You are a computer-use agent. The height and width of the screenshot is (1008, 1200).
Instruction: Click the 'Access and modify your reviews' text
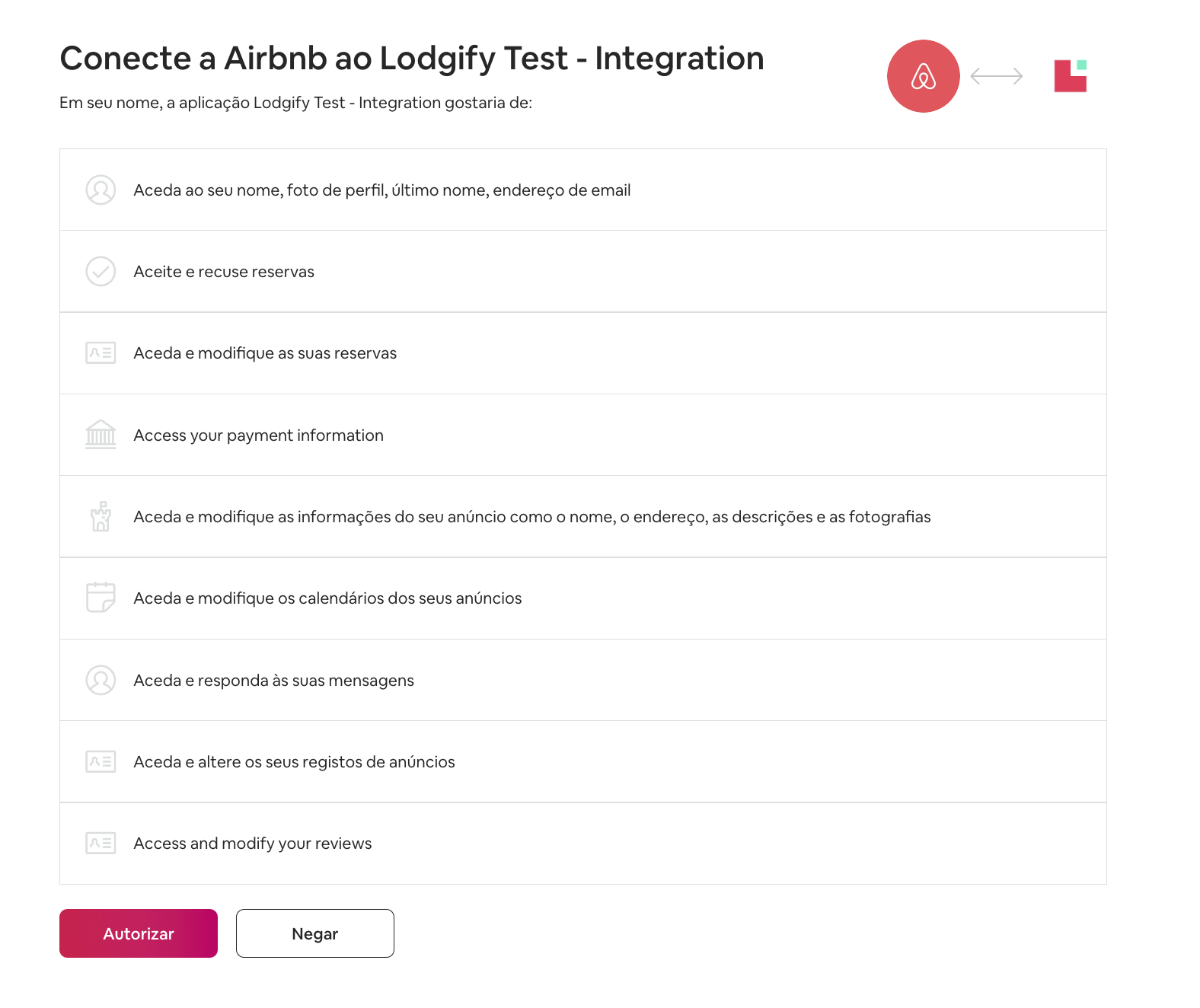pos(252,844)
